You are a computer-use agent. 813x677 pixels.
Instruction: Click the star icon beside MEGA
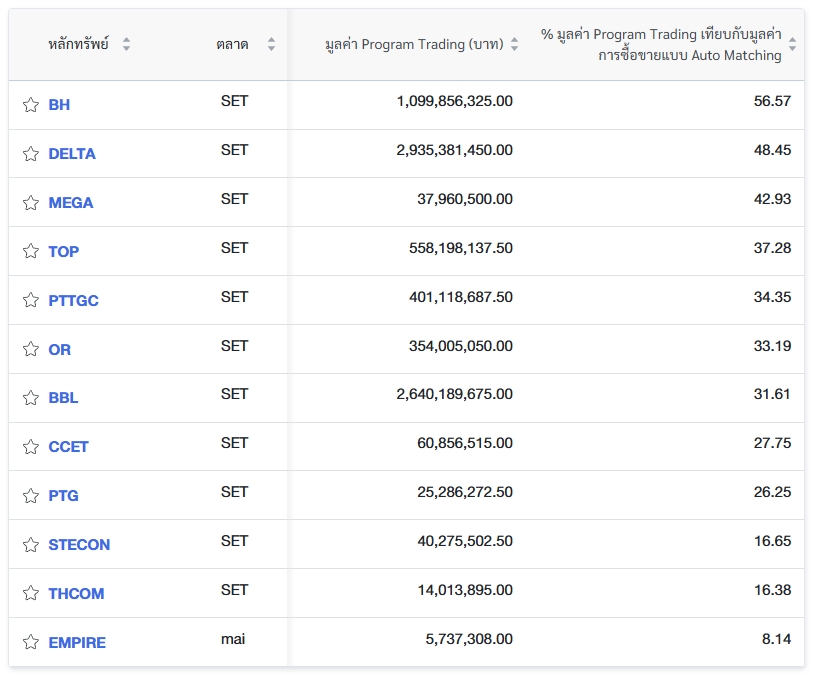point(30,203)
